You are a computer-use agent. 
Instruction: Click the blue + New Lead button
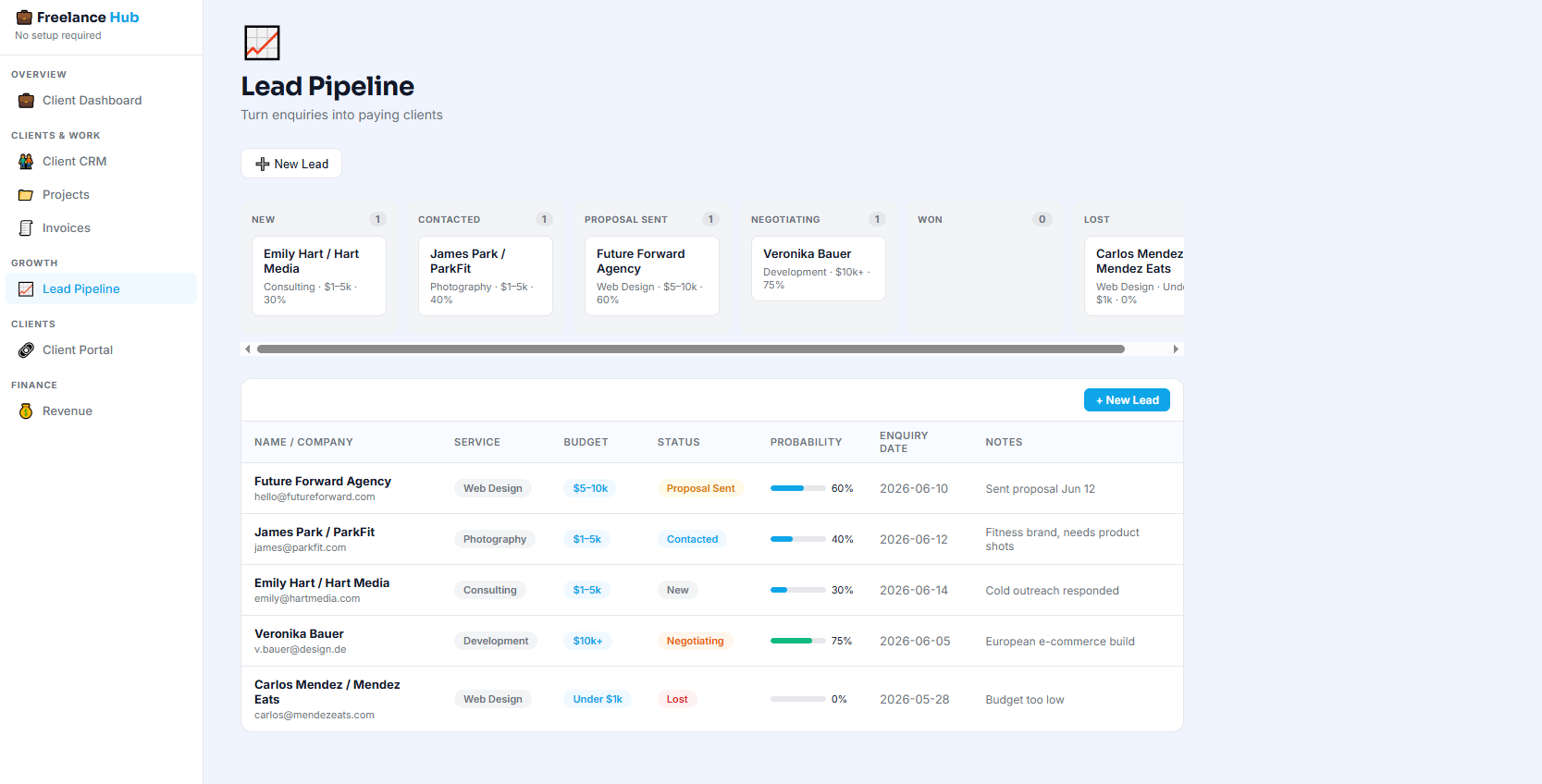pyautogui.click(x=1127, y=400)
